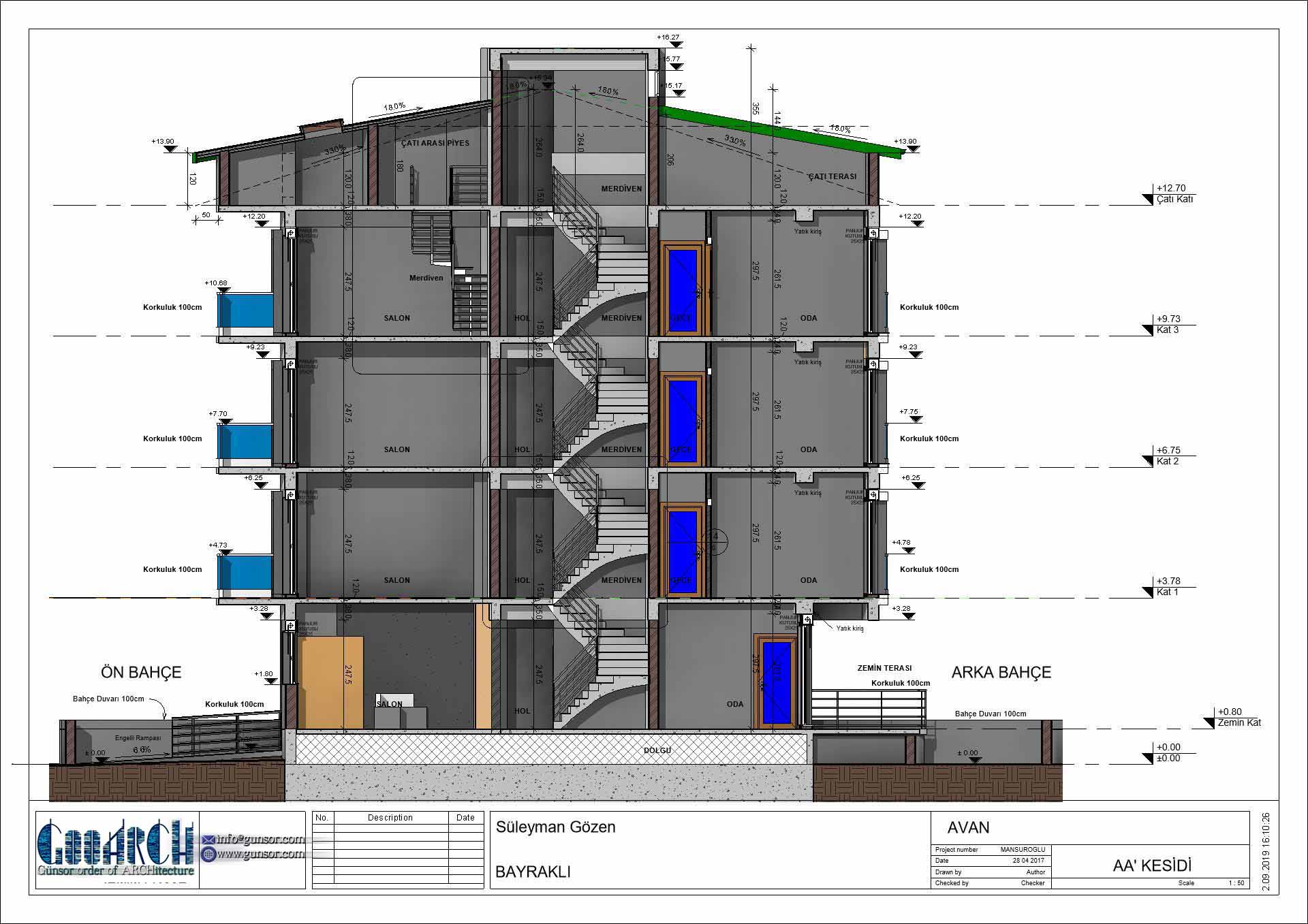The width and height of the screenshot is (1308, 924).
Task: Click the ÇATI TERASI room label
Action: [x=832, y=176]
